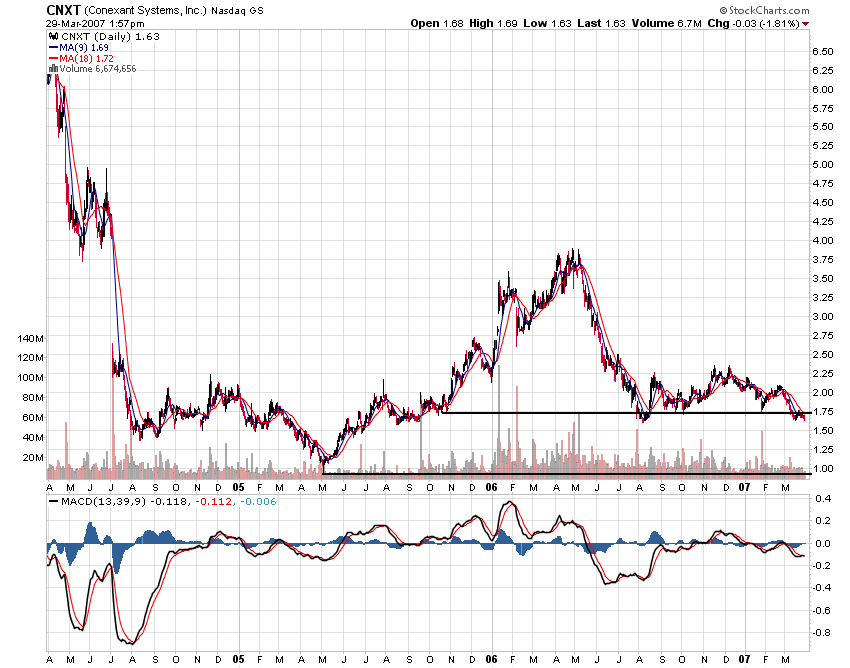Click the candlestick icon beside CNXT (Daily)
Screen dimensions: 850x668
click(53, 36)
